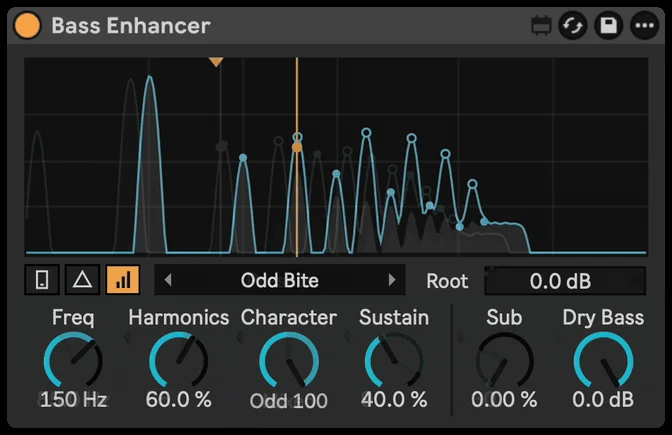Open the three-dots more options menu
The height and width of the screenshot is (435, 672).
[645, 25]
